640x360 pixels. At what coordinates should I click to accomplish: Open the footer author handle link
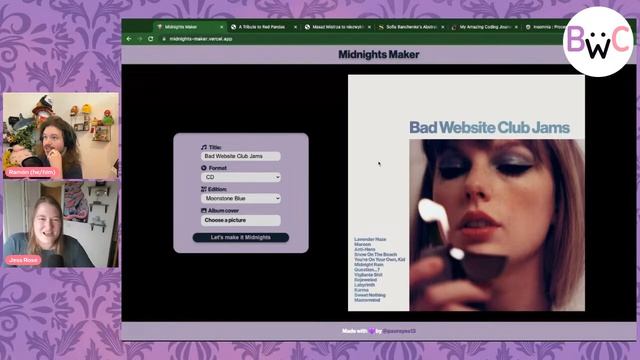(399, 331)
